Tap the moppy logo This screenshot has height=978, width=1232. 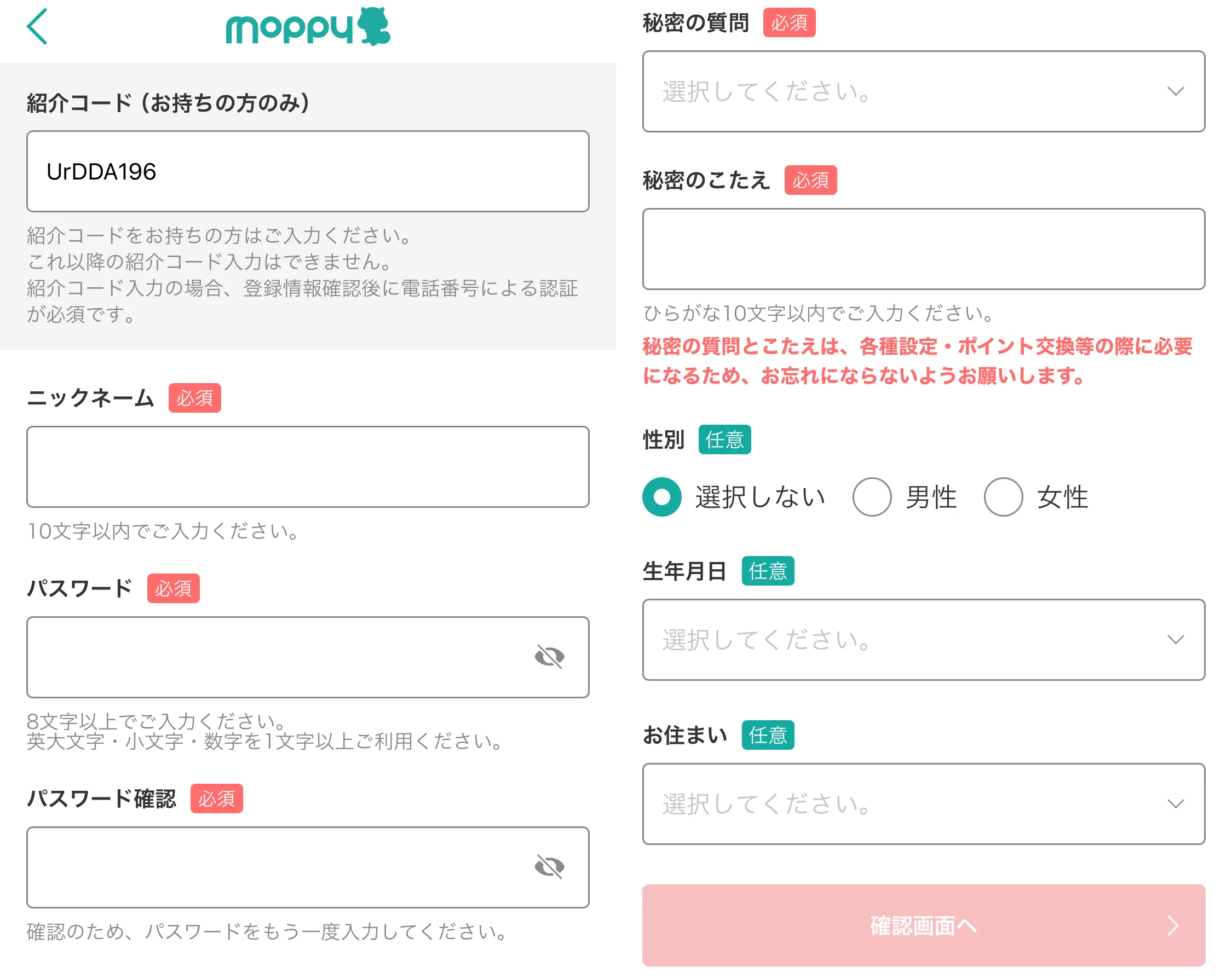point(307,26)
